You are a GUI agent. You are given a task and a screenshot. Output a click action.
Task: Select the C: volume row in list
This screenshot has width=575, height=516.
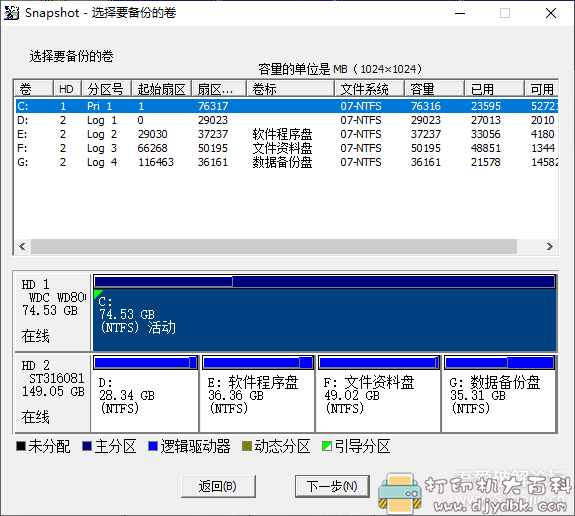coord(286,106)
